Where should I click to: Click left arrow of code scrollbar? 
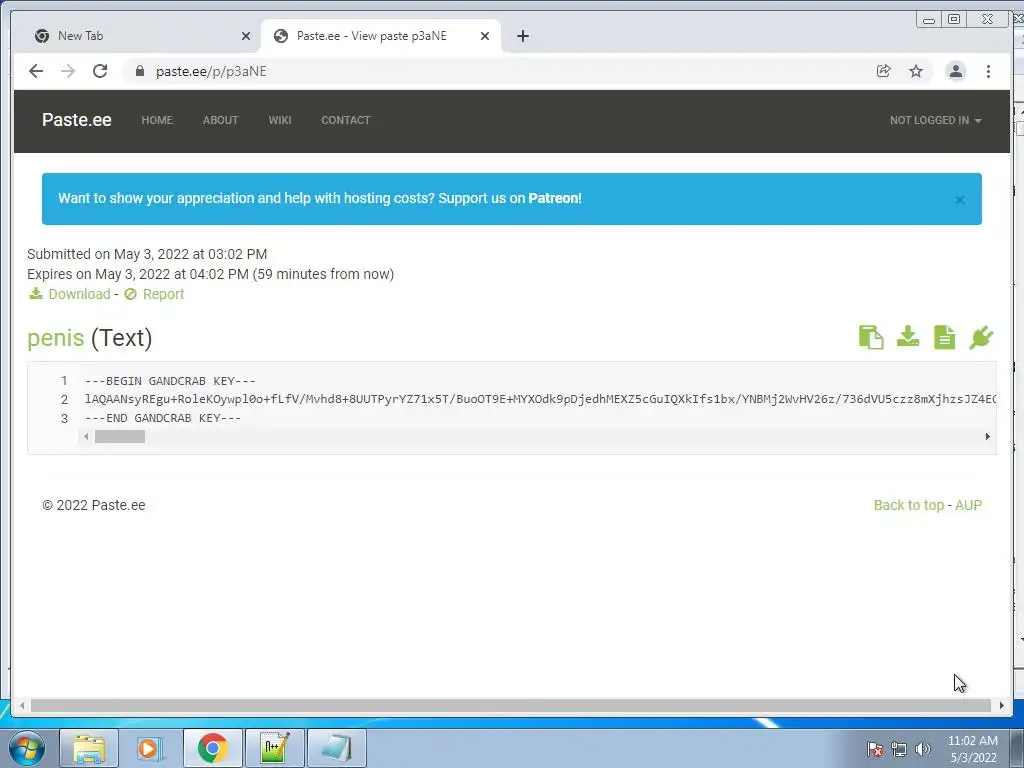(x=86, y=437)
